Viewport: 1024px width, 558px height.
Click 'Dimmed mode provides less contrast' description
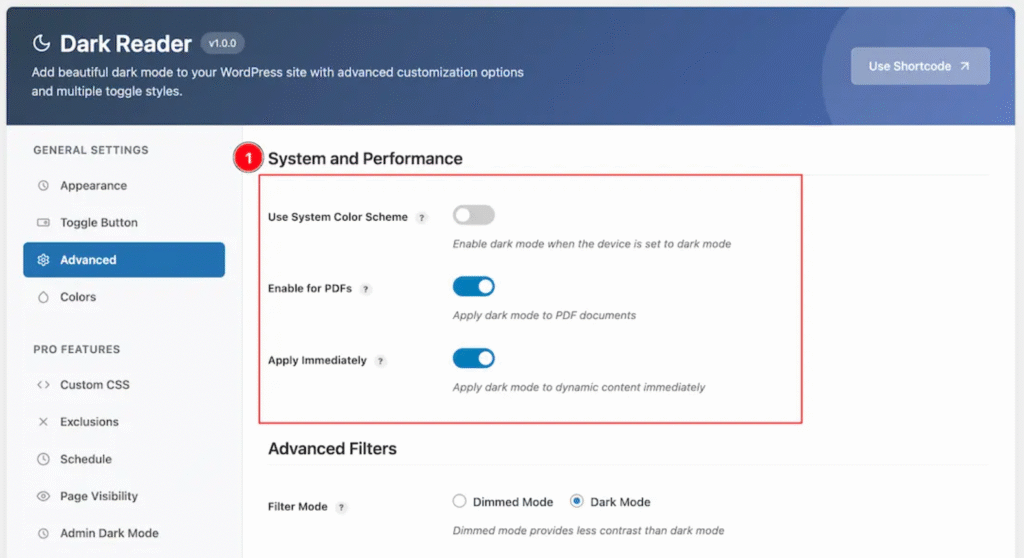pos(588,531)
